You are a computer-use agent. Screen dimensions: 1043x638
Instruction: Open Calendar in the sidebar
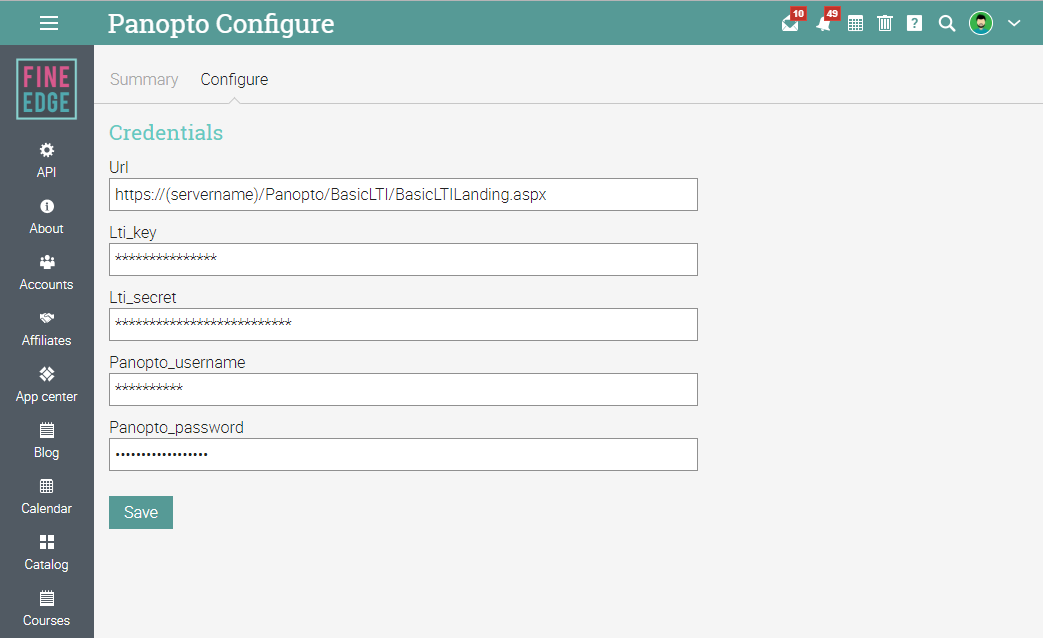(47, 496)
